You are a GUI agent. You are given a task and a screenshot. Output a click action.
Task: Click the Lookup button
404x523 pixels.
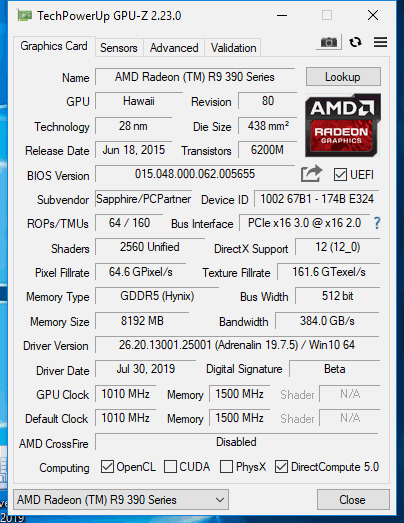tap(343, 77)
